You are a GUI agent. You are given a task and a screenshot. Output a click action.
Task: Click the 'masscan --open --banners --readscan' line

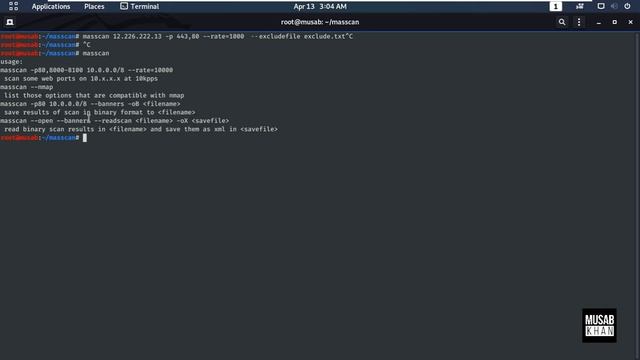(115, 121)
